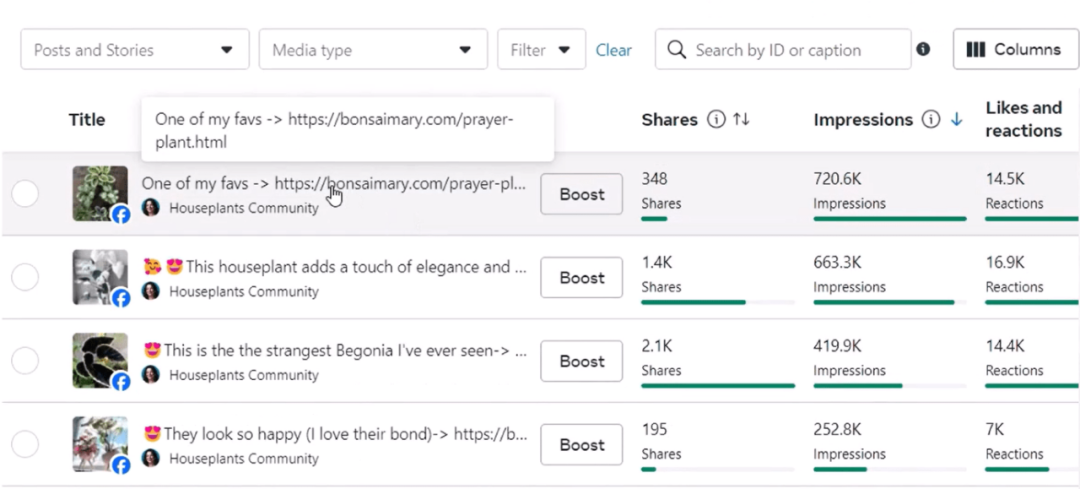
Task: Sort by Shares using the arrows icon
Action: (741, 120)
